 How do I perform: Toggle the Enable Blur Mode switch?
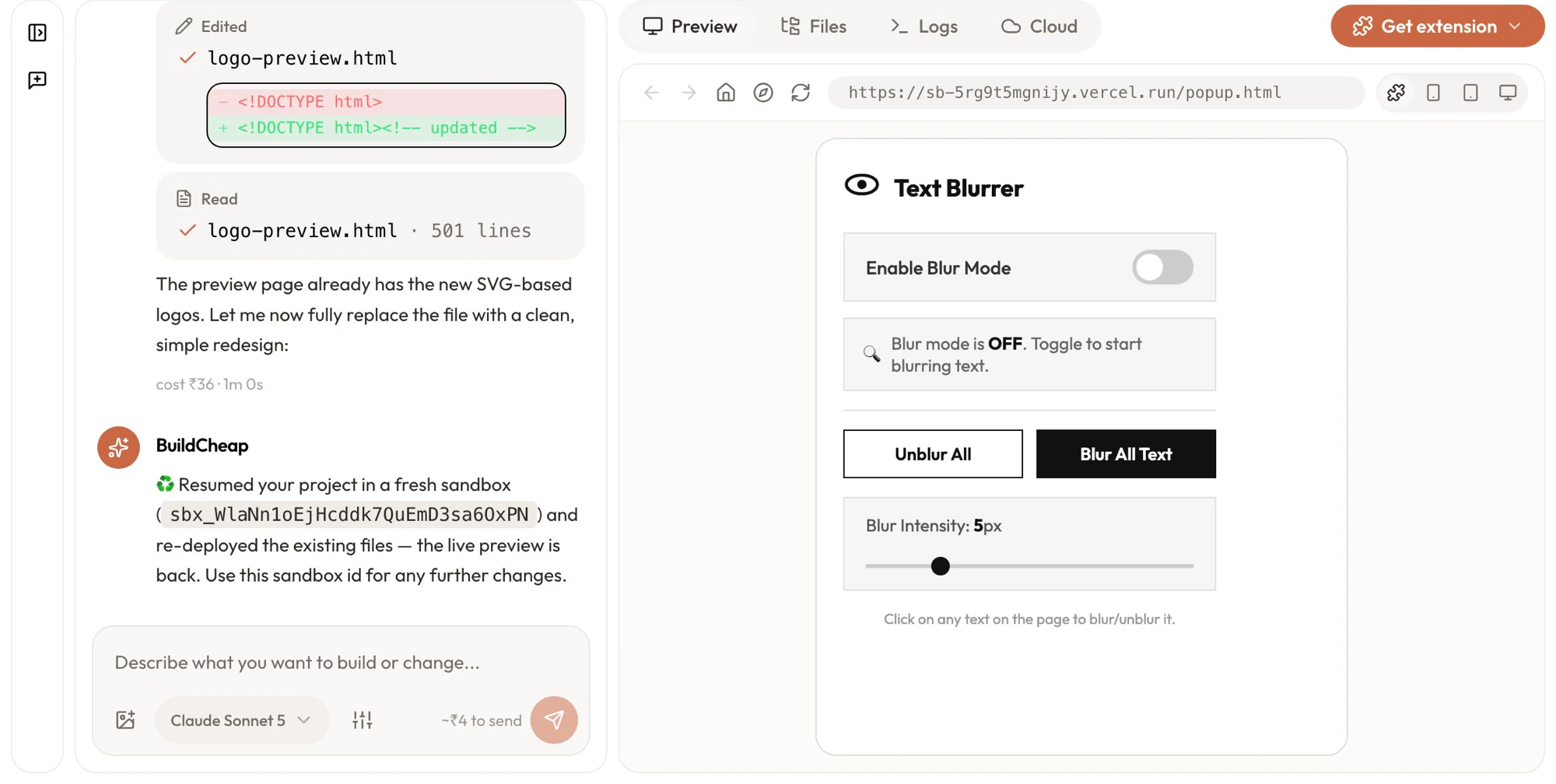[1162, 268]
